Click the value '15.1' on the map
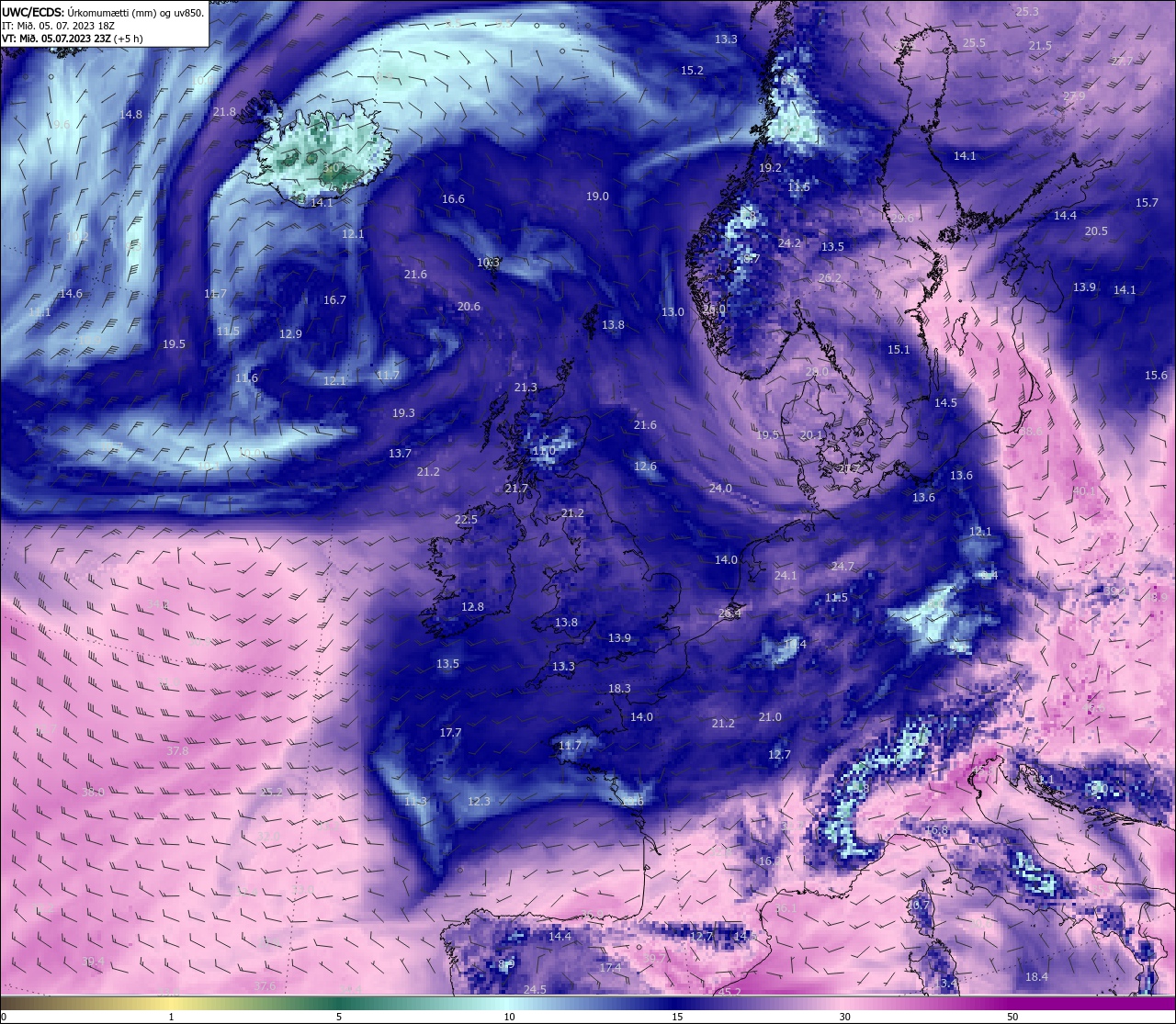The image size is (1176, 1024). tap(899, 350)
